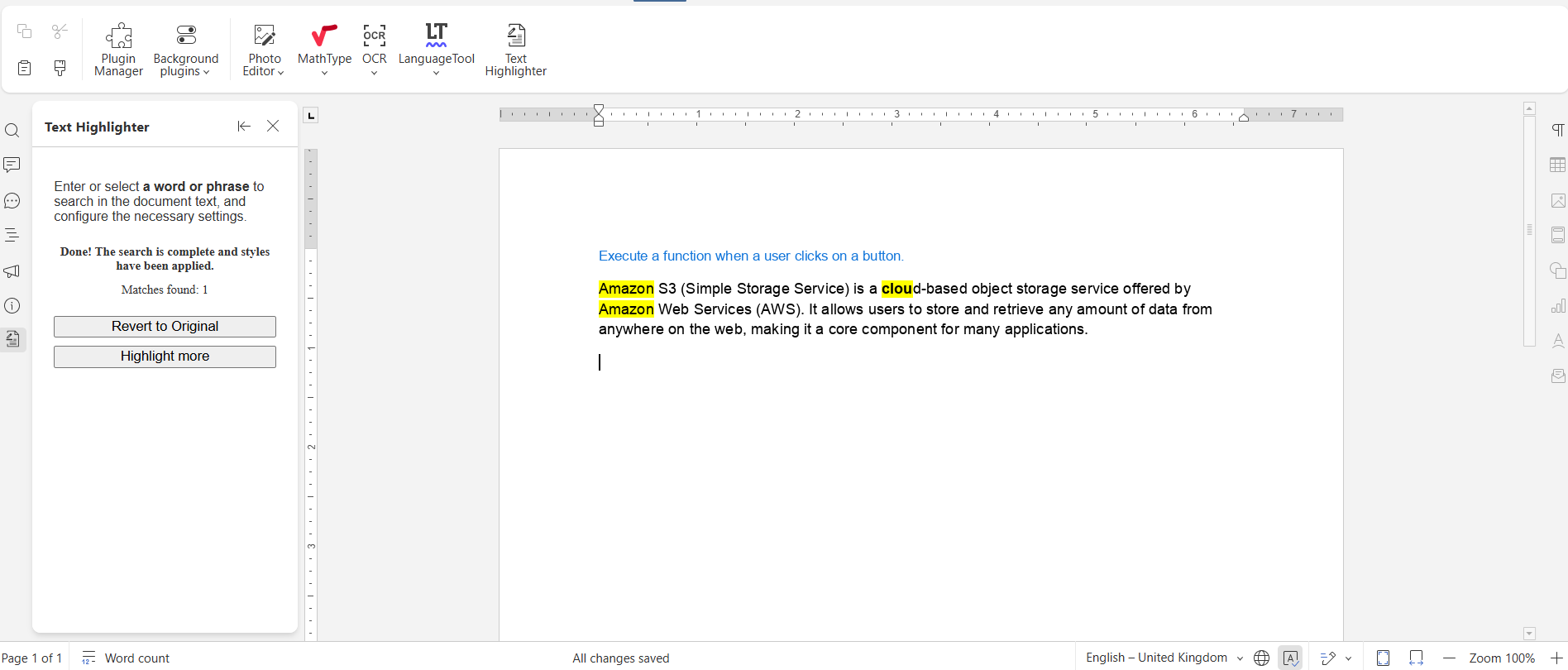Click the Cut scissors icon
This screenshot has height=670, width=1568.
(60, 31)
